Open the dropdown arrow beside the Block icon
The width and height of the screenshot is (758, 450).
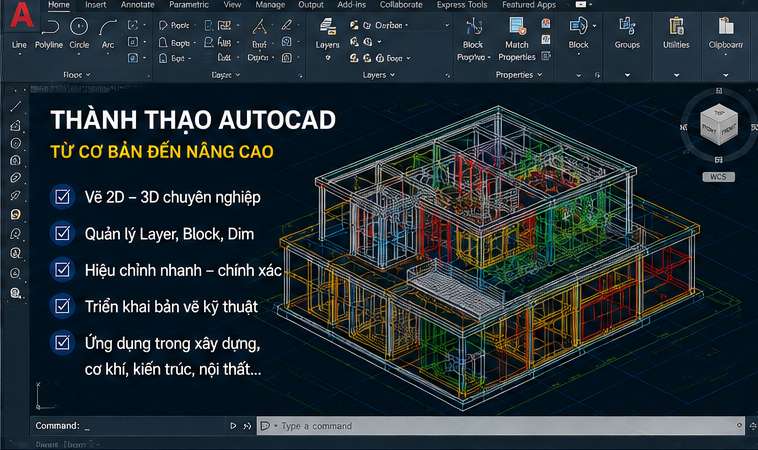coord(594,26)
